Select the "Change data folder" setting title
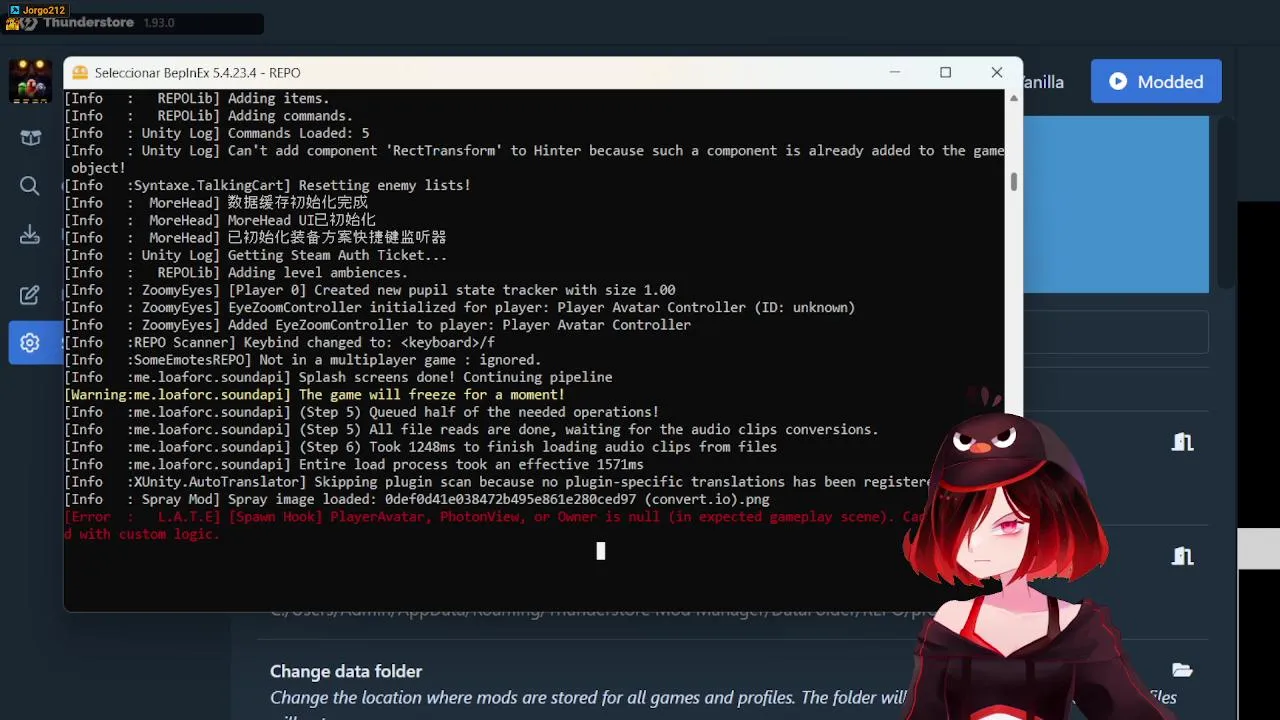This screenshot has height=720, width=1280. point(346,671)
